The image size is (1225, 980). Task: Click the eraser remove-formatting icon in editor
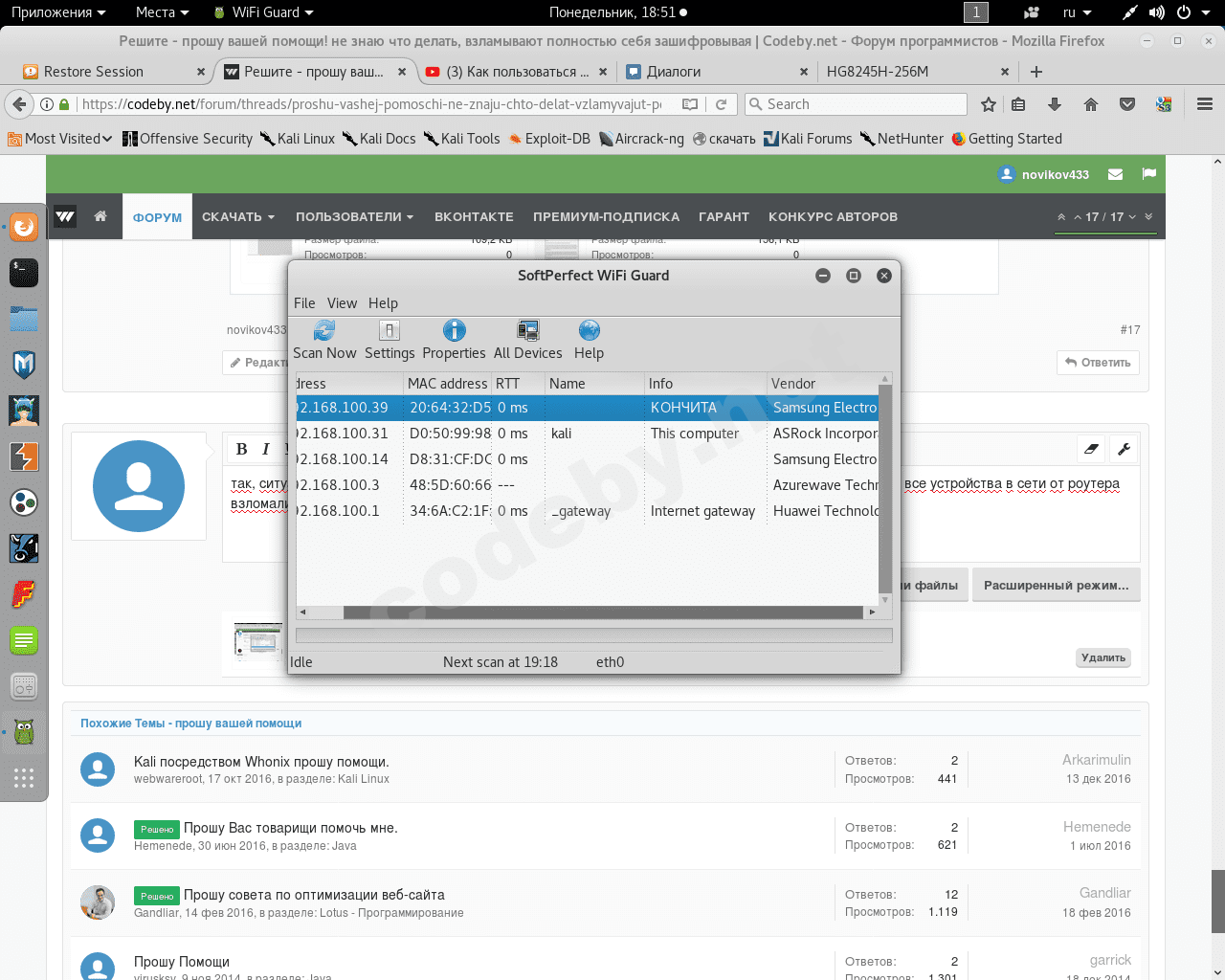pyautogui.click(x=1091, y=449)
